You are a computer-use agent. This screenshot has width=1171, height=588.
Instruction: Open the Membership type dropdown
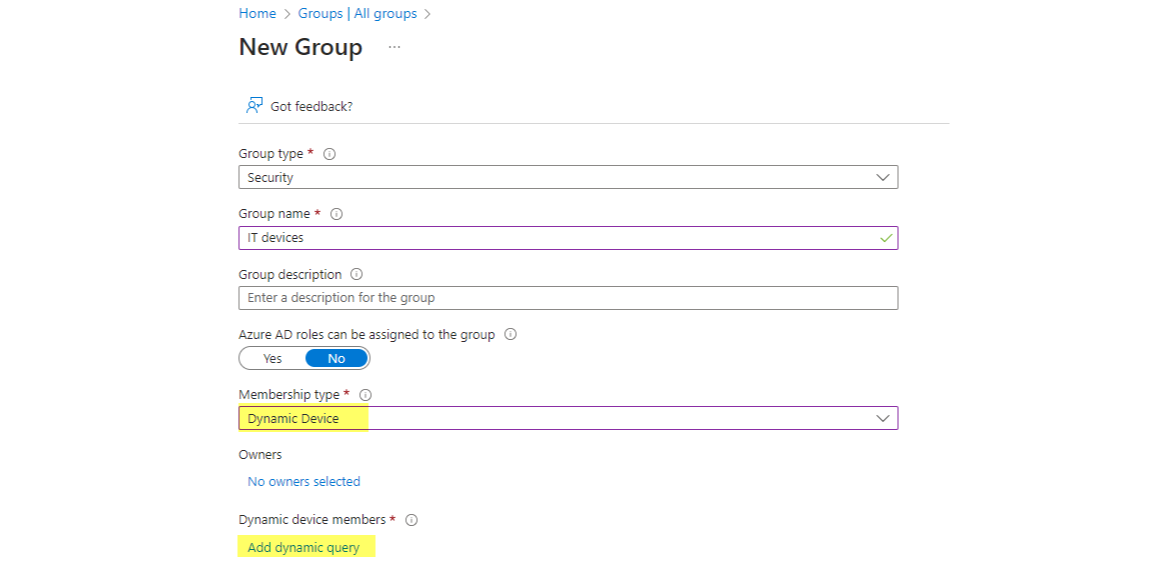pyautogui.click(x=884, y=418)
